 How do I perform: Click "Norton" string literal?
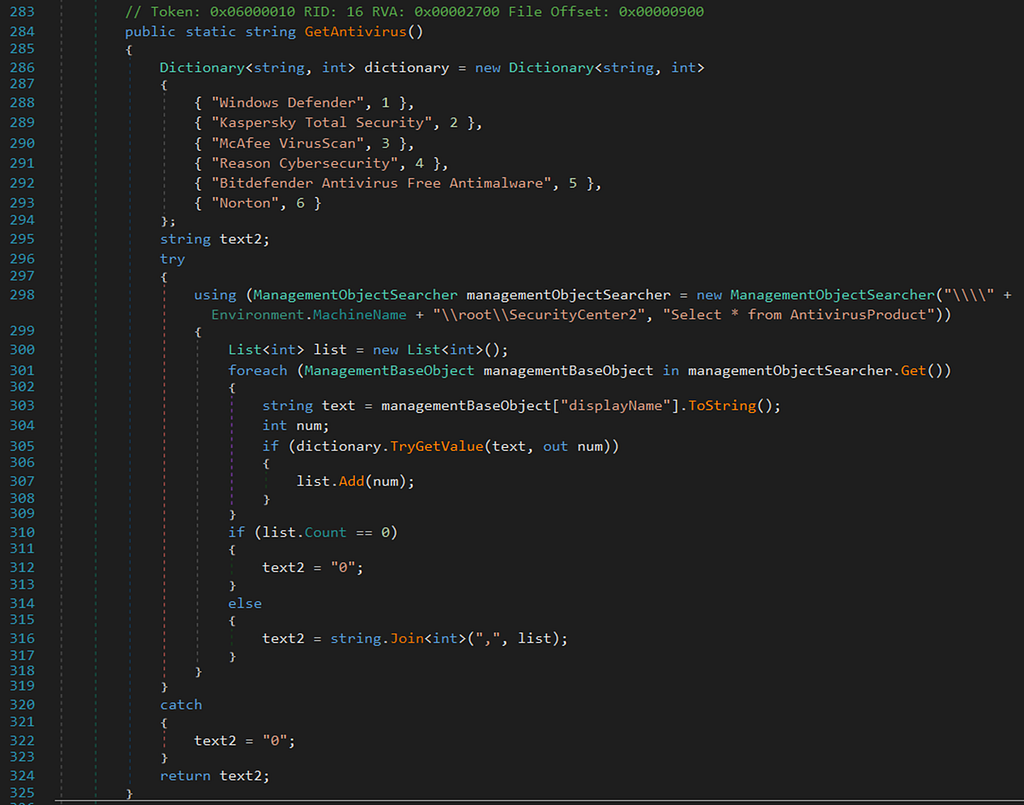[x=245, y=203]
